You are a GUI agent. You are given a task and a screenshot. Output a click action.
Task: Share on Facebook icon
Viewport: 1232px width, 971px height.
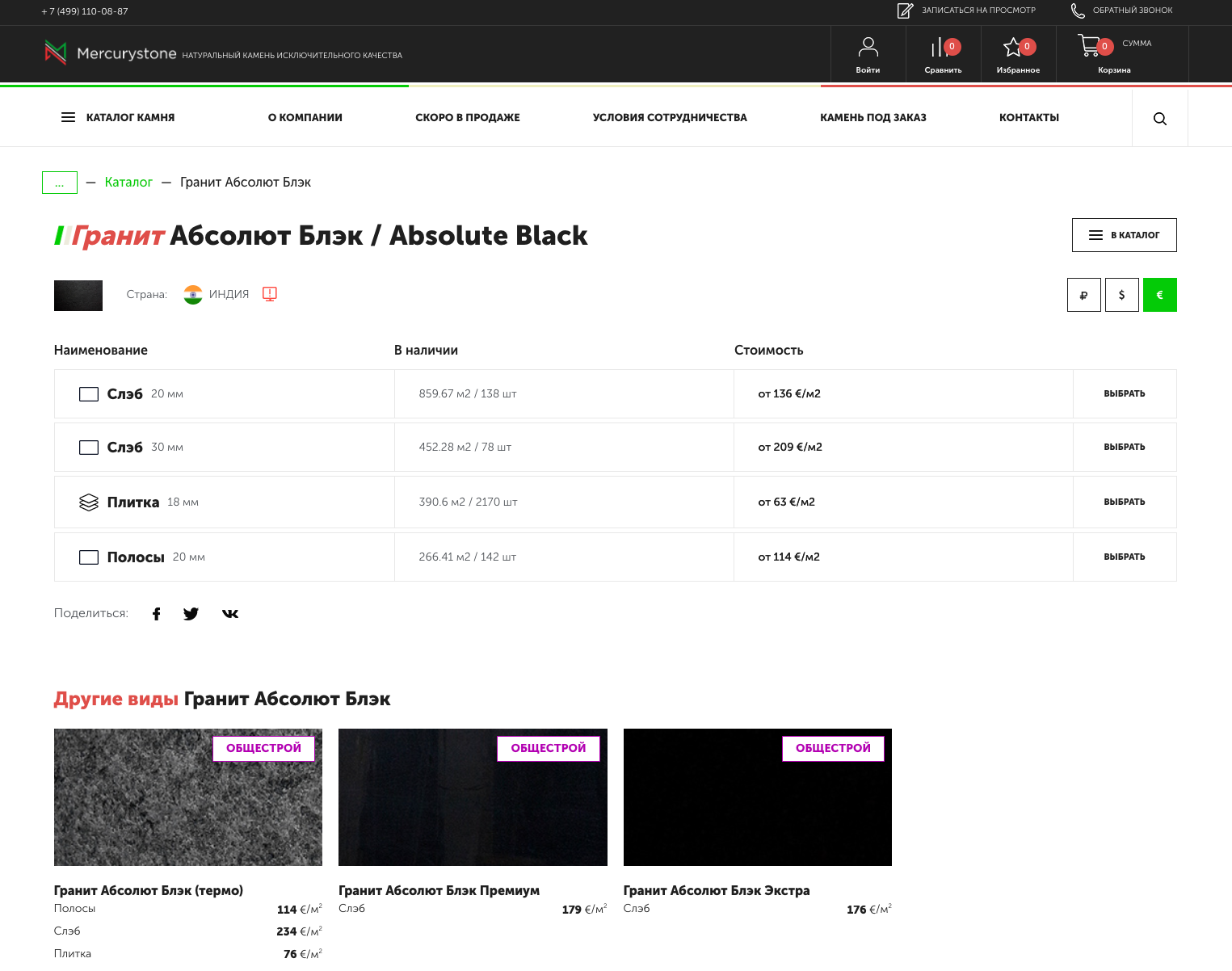tap(157, 614)
